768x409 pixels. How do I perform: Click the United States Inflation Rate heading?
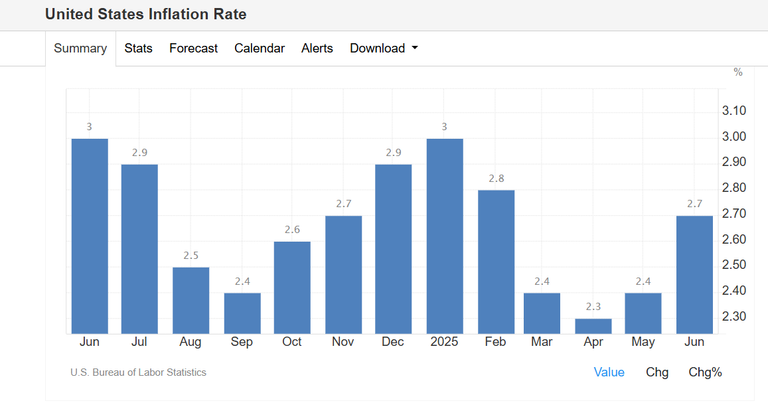pyautogui.click(x=145, y=14)
